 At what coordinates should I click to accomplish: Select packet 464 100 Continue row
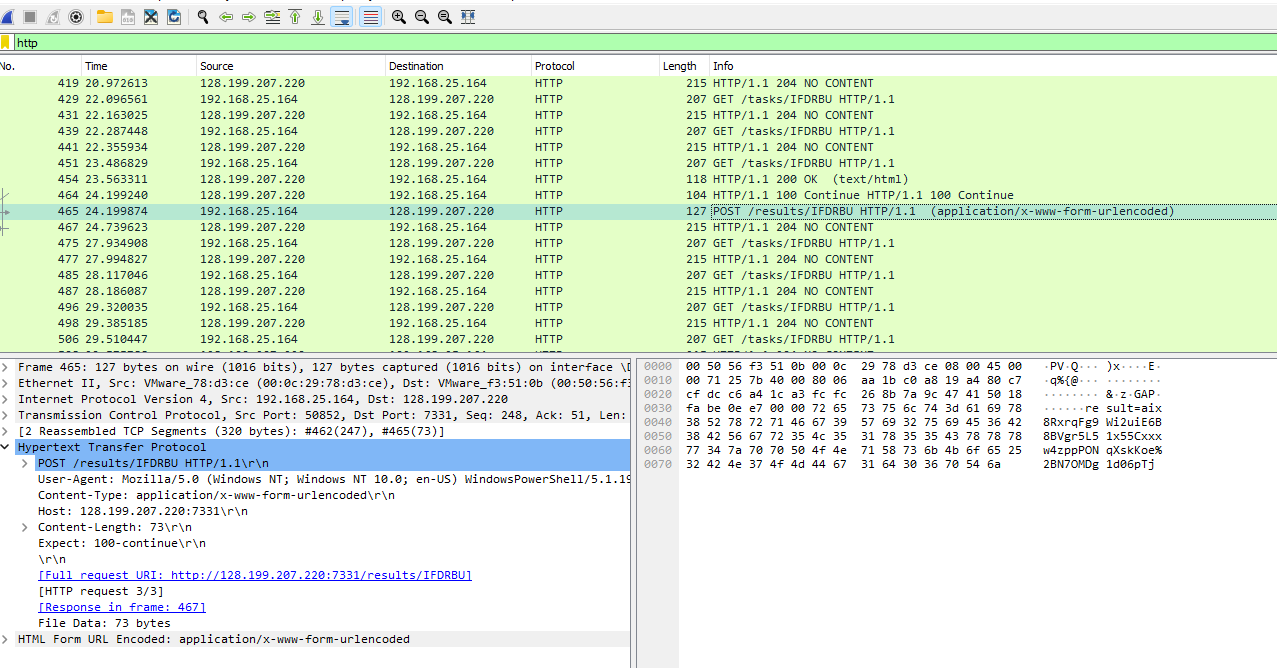tap(638, 195)
